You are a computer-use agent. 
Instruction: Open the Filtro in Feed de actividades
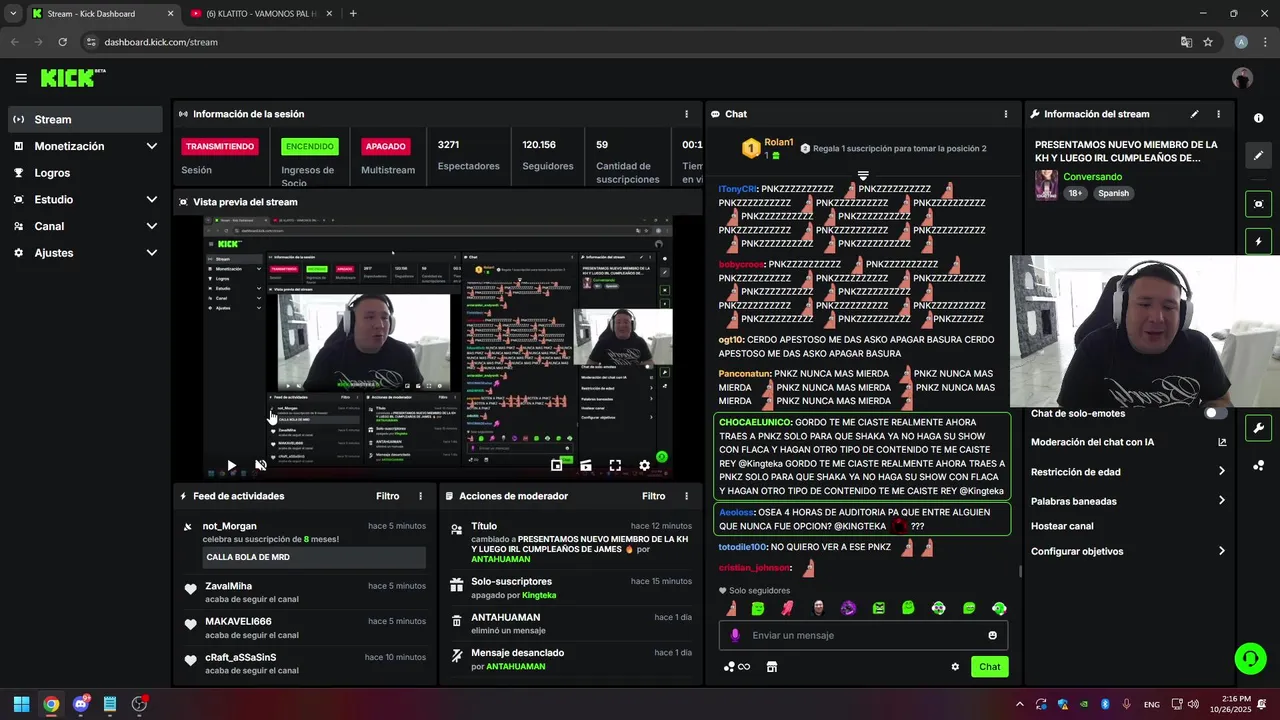387,496
